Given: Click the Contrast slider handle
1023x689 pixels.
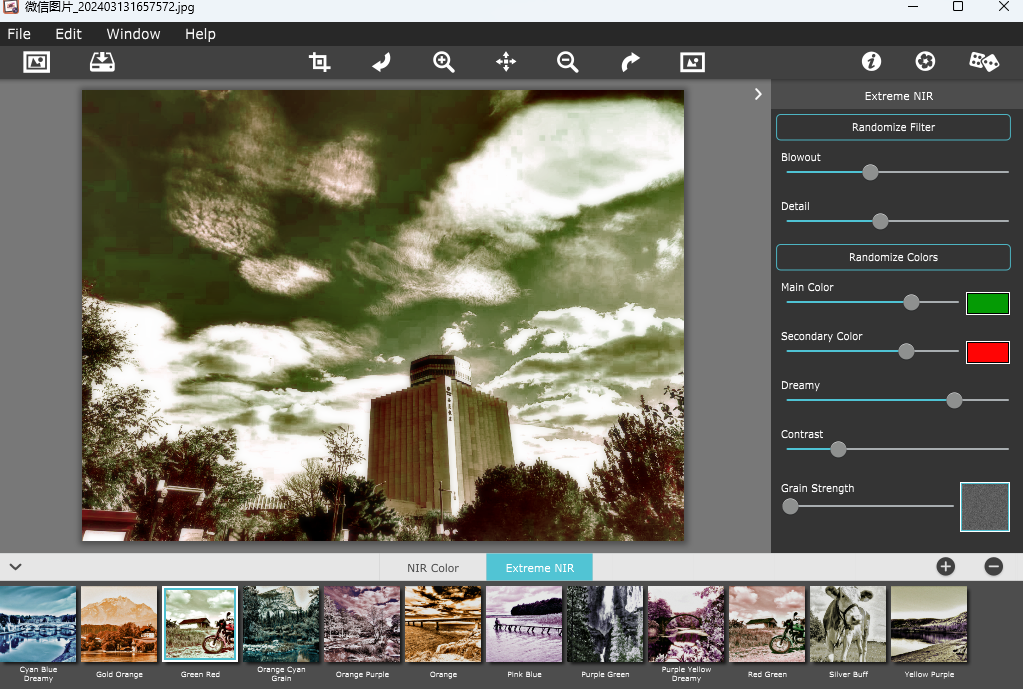Looking at the screenshot, I should pos(838,449).
